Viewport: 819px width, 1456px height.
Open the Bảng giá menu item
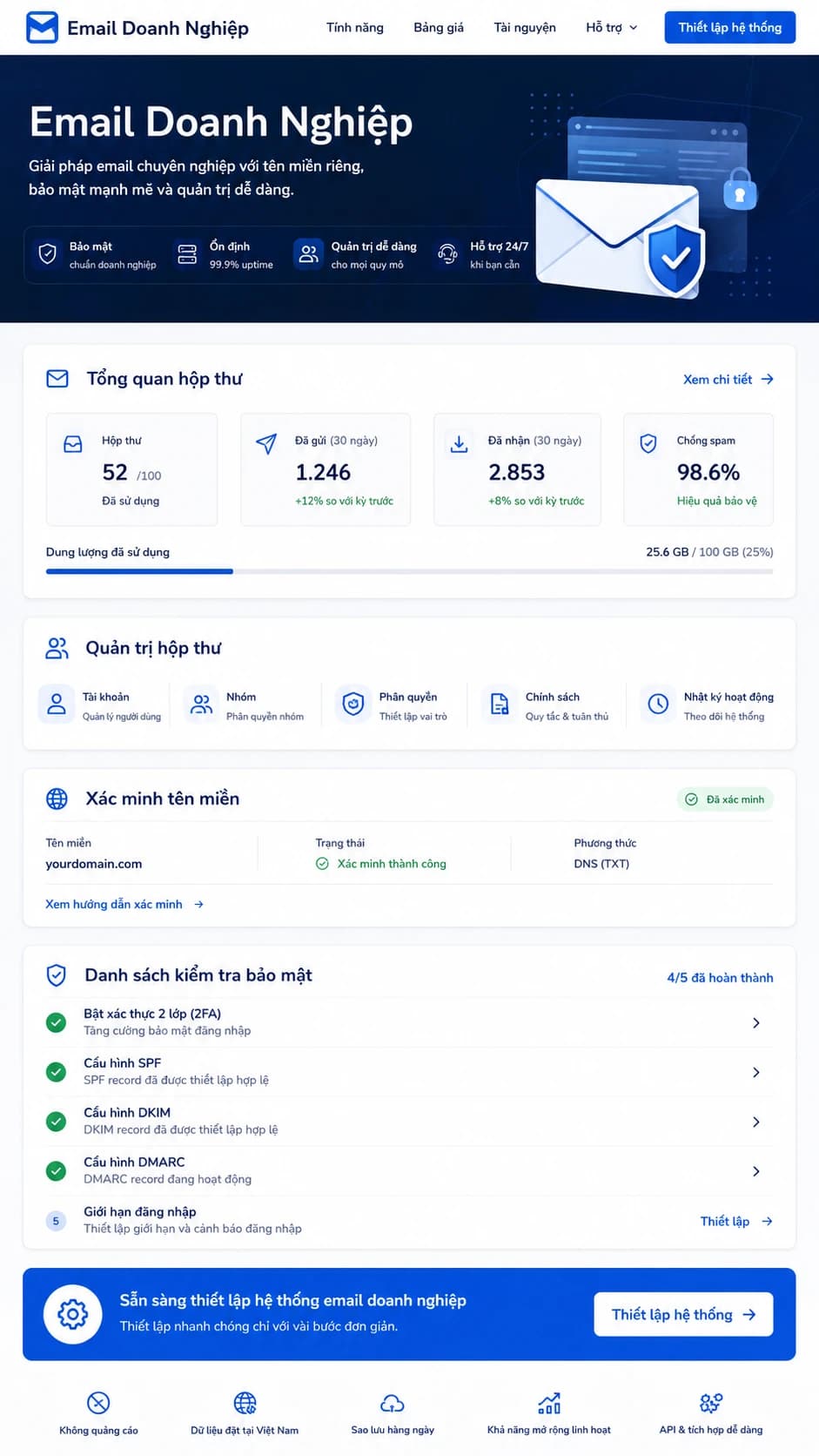438,27
